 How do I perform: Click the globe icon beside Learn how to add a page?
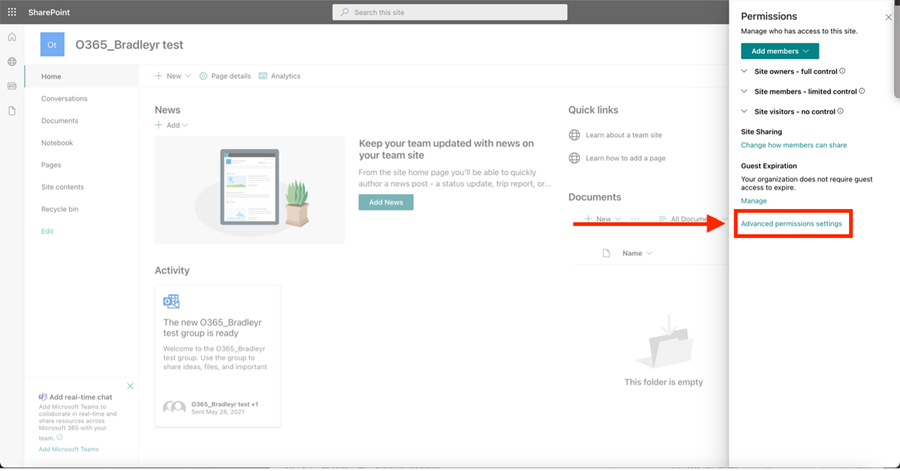(574, 158)
